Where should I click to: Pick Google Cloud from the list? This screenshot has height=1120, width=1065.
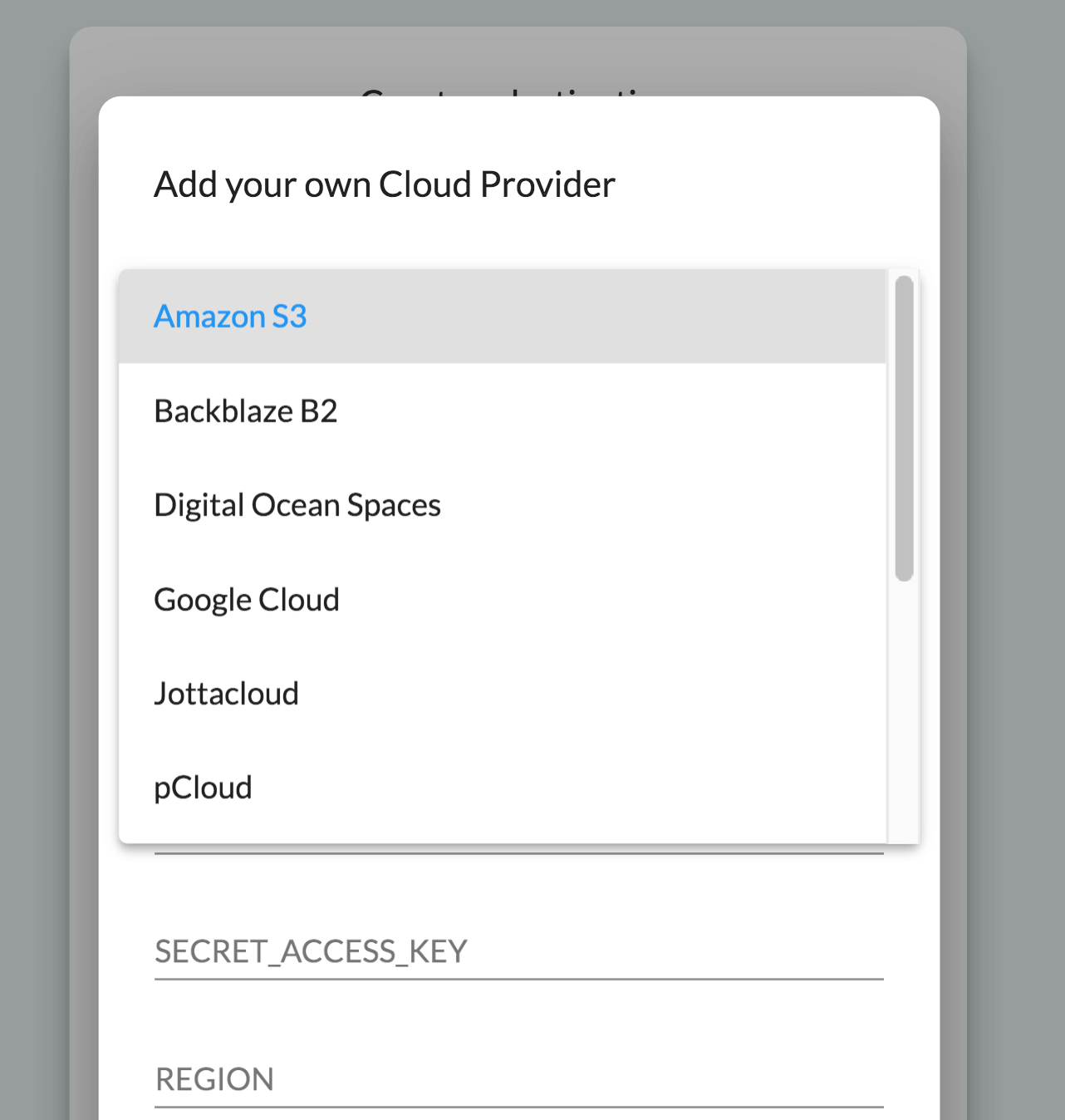(x=246, y=599)
